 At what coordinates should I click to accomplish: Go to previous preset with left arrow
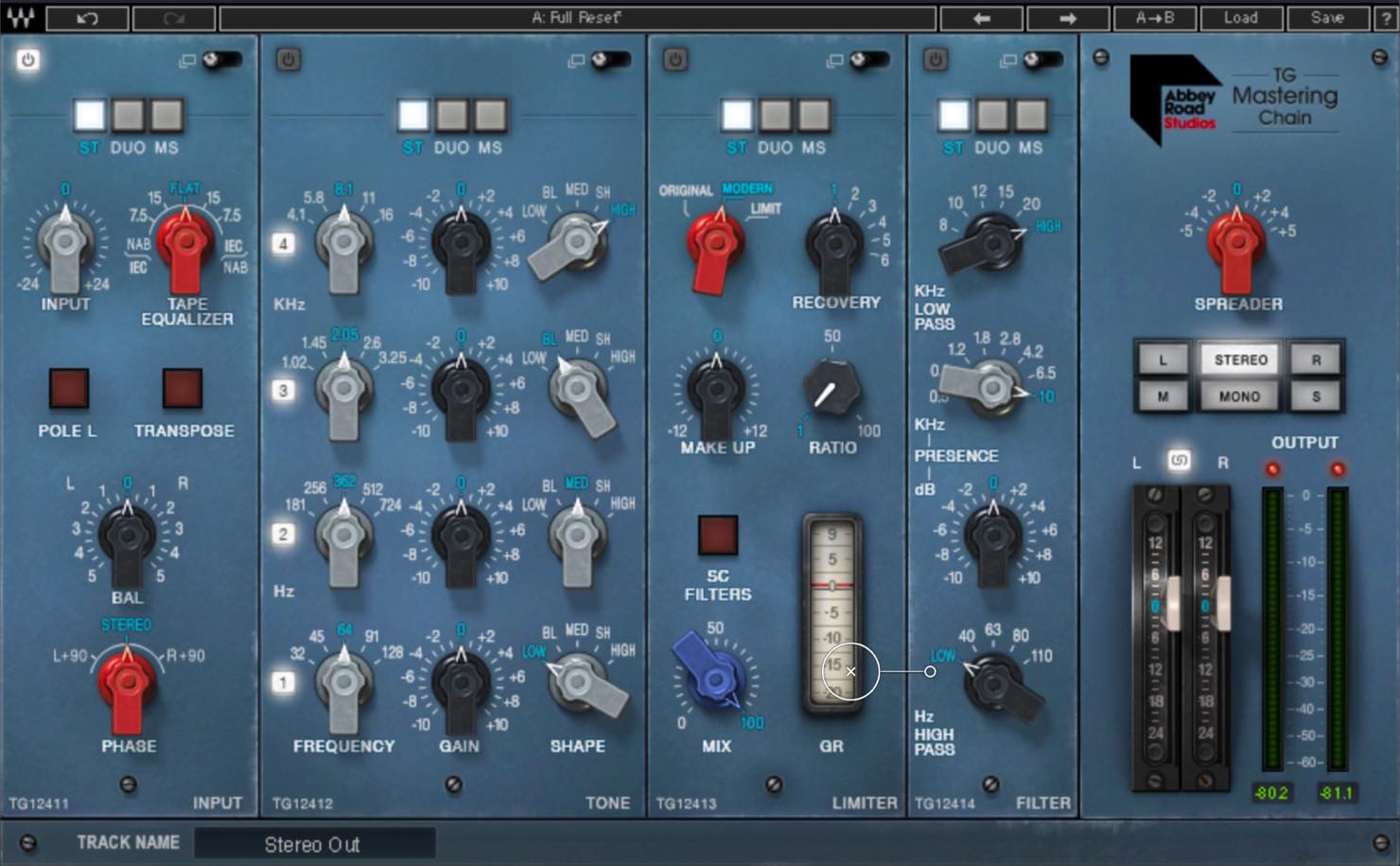[981, 18]
